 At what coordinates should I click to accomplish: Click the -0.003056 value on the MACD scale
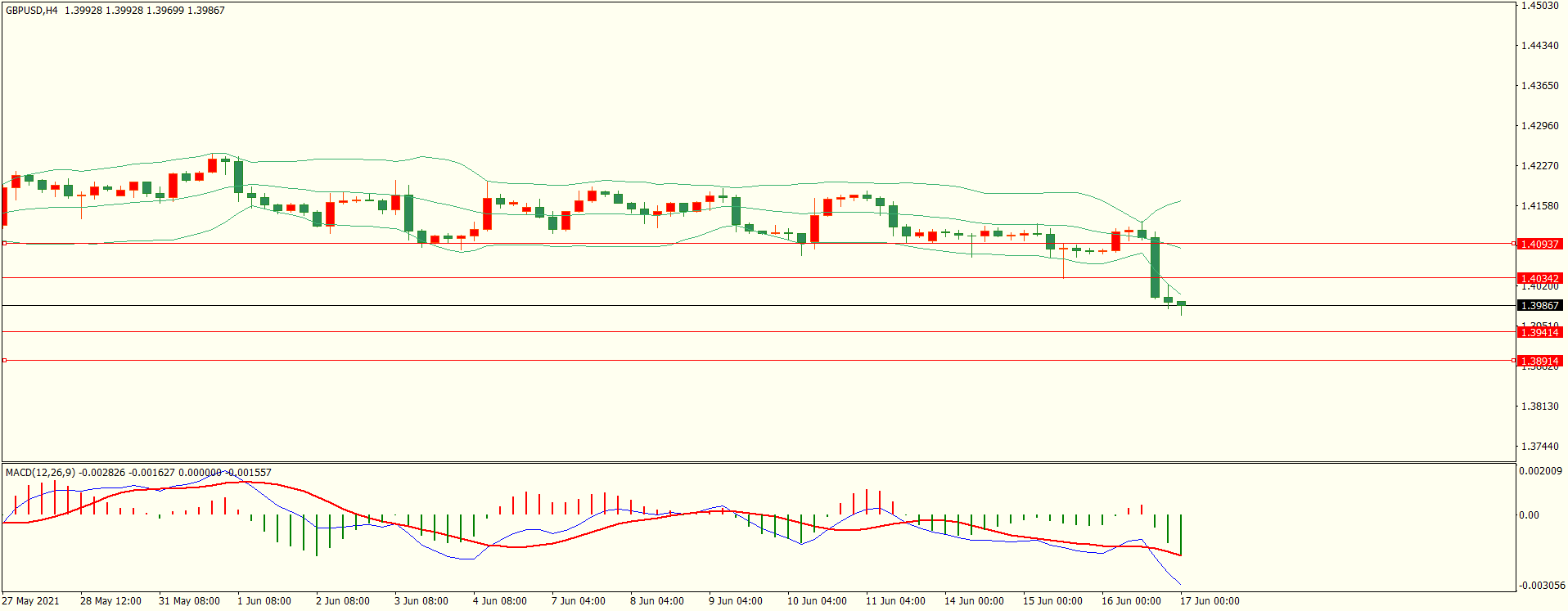coord(1542,586)
